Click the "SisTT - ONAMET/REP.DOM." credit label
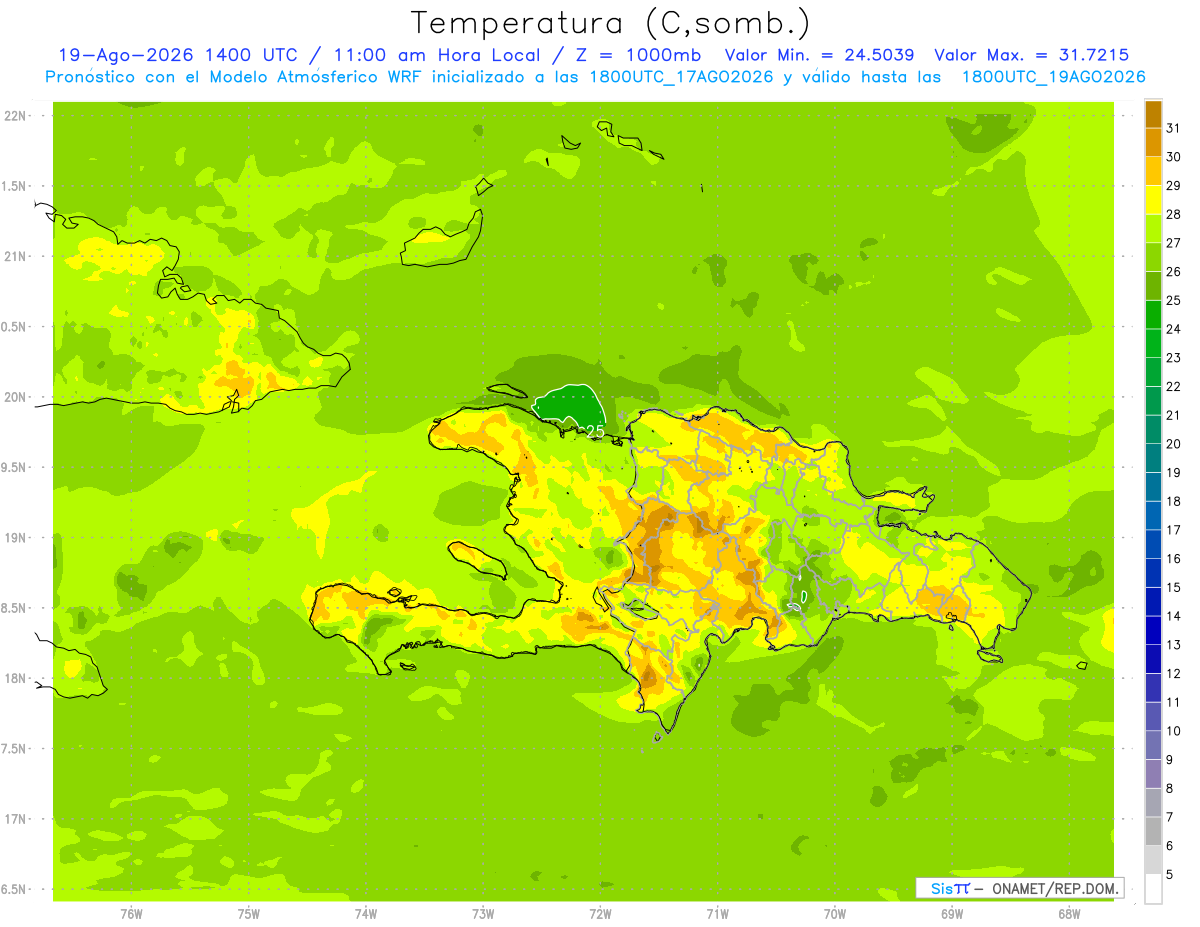Viewport: 1200px width, 927px height. [x=1020, y=888]
